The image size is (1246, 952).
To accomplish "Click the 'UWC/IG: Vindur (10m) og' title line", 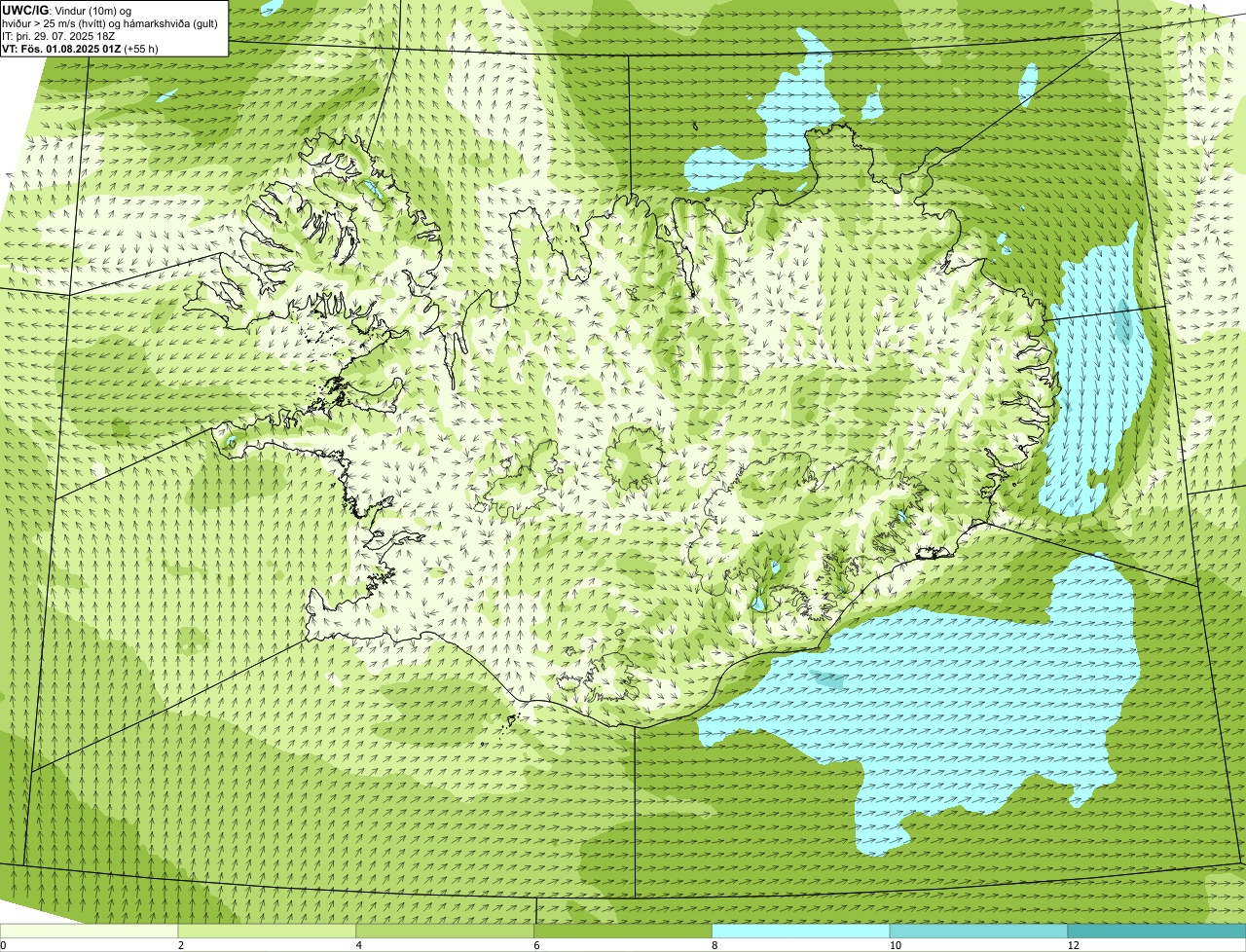I will [x=67, y=11].
